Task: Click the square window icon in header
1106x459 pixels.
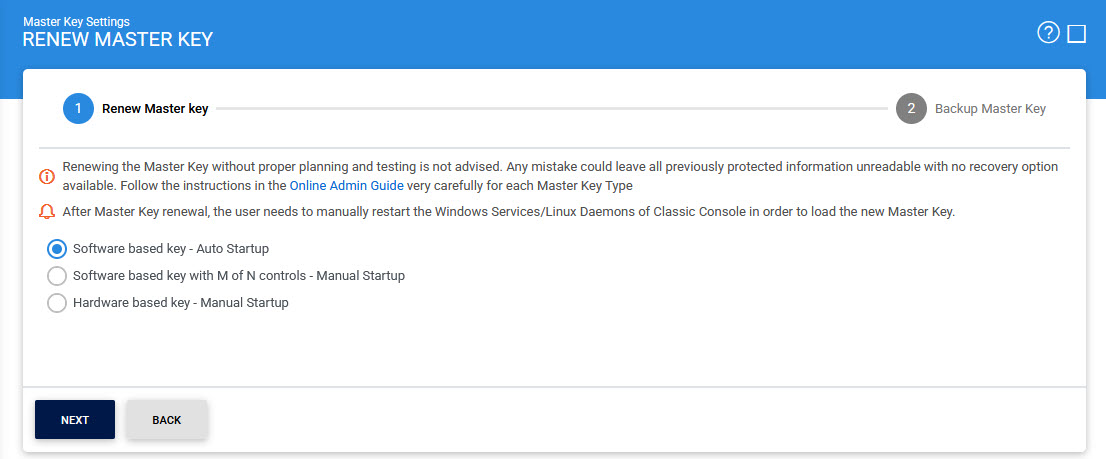Action: click(1077, 34)
